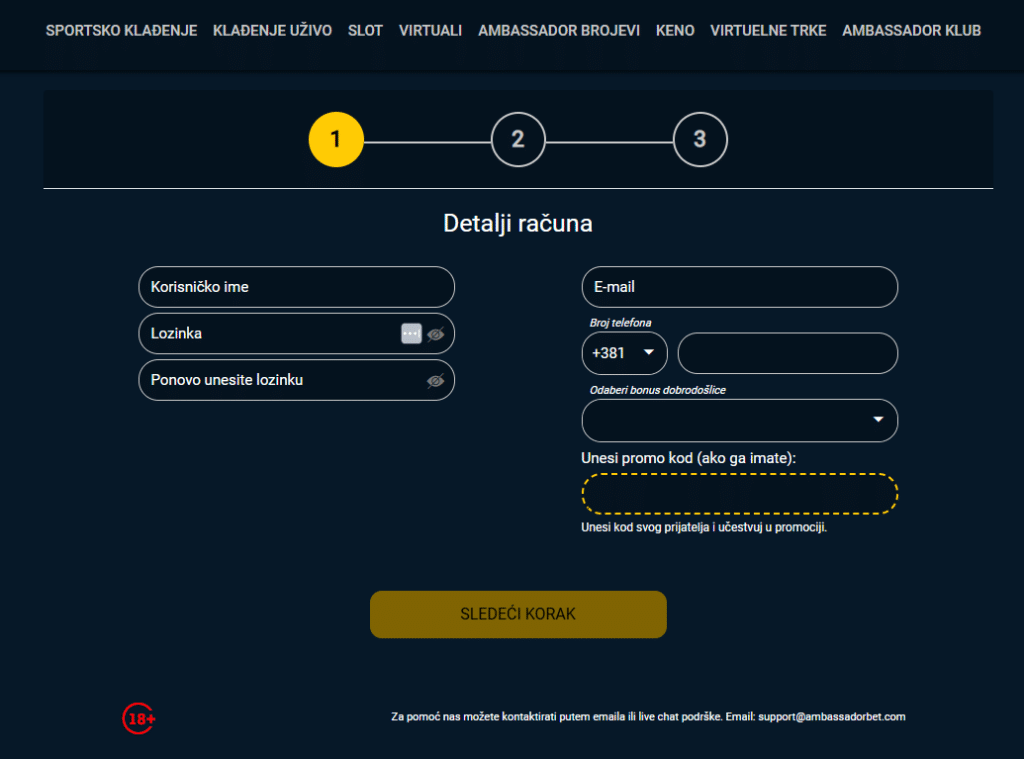The height and width of the screenshot is (759, 1024).
Task: Focus the Korisničko ime field
Action: [x=296, y=287]
